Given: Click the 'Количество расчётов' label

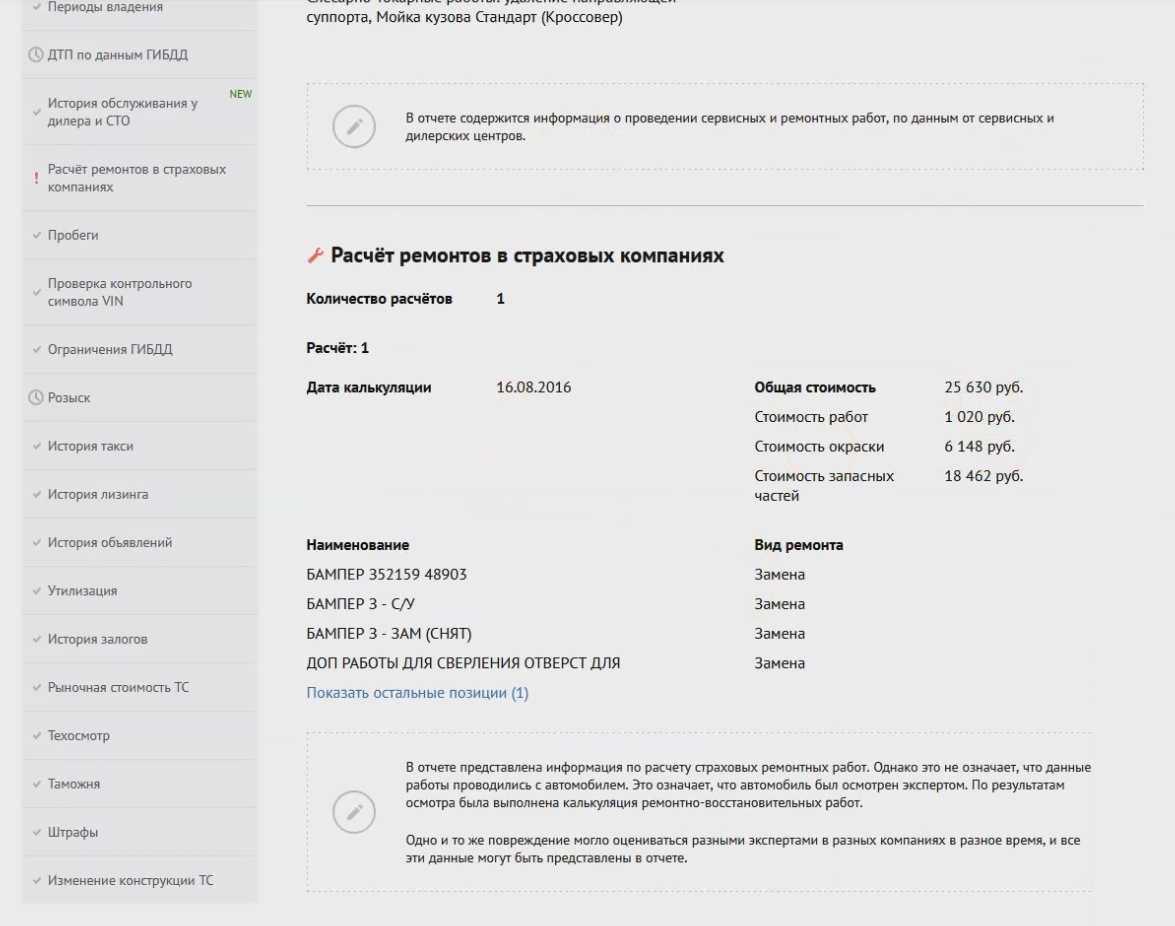Looking at the screenshot, I should (x=379, y=299).
